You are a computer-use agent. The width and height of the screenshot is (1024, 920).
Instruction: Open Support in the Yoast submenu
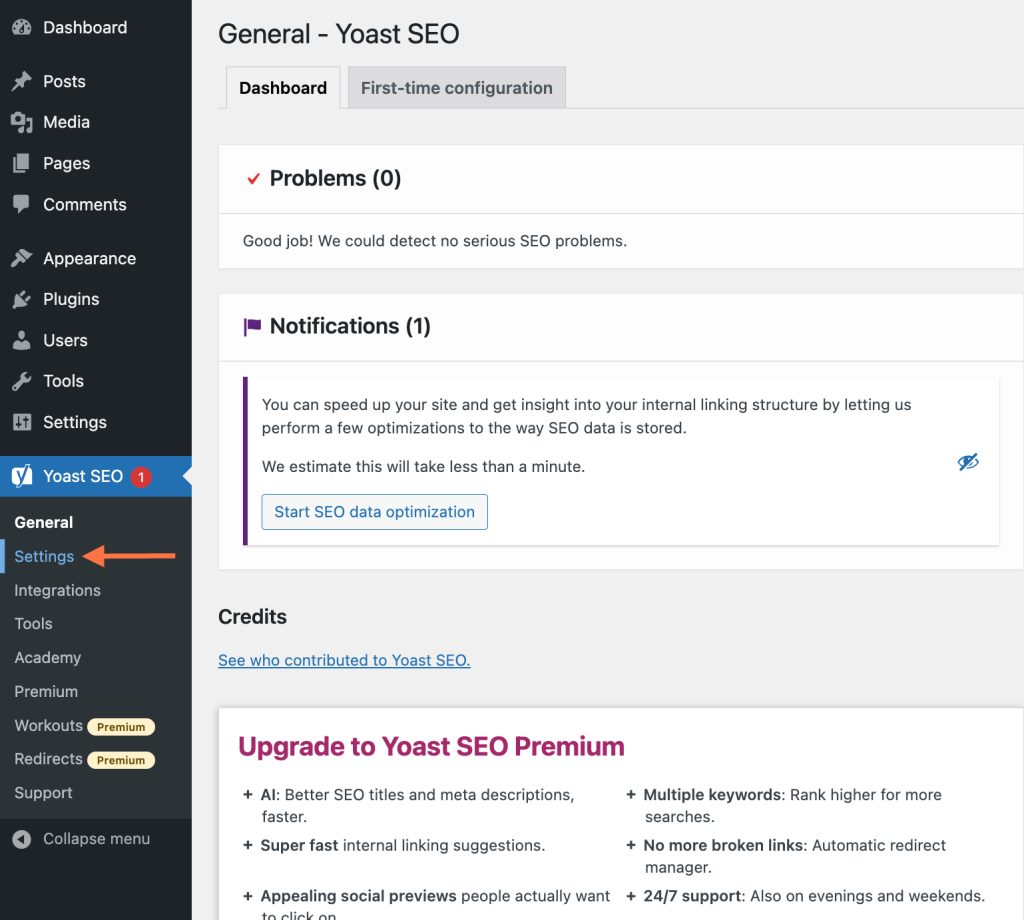coord(43,793)
